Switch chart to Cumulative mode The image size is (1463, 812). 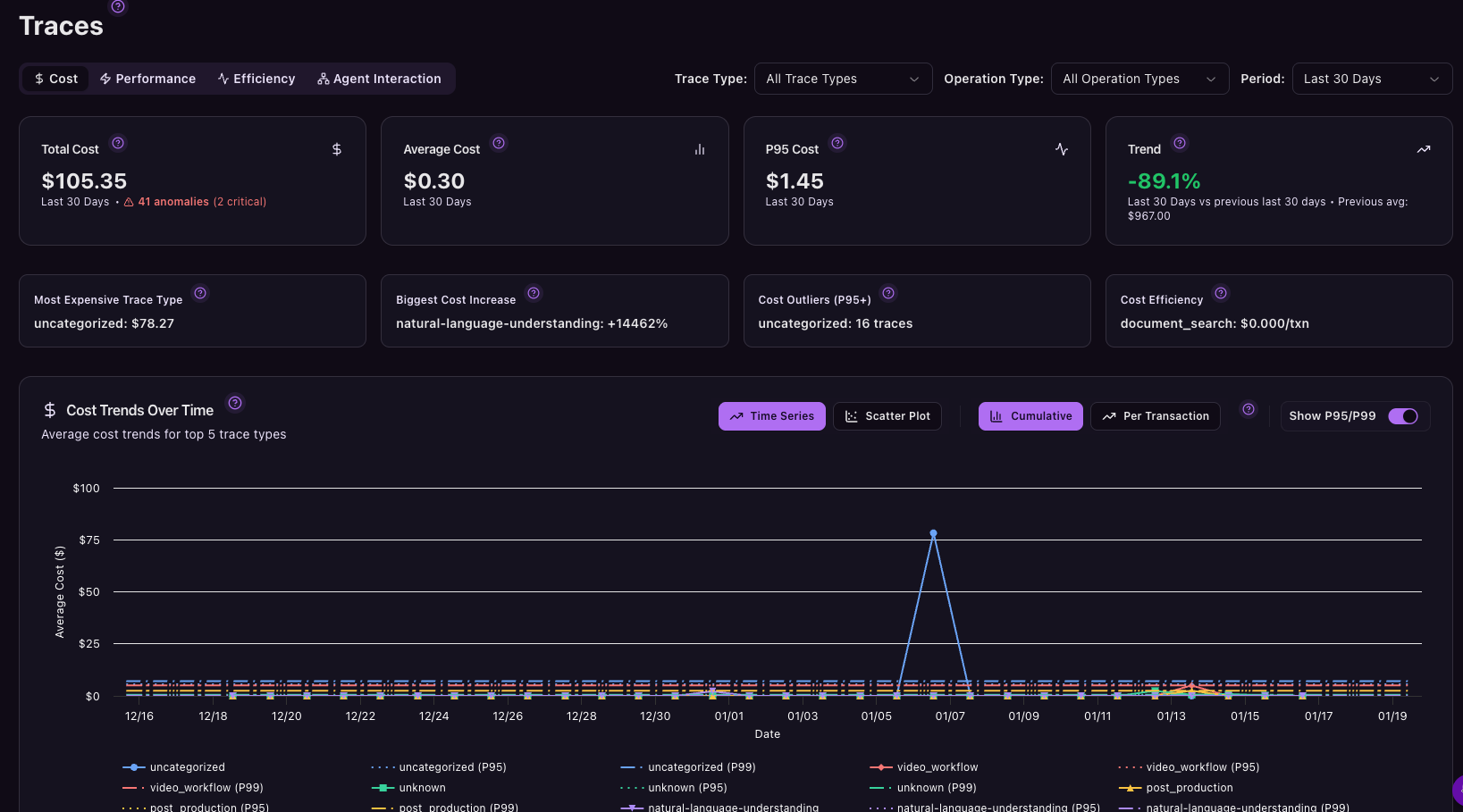point(1030,416)
